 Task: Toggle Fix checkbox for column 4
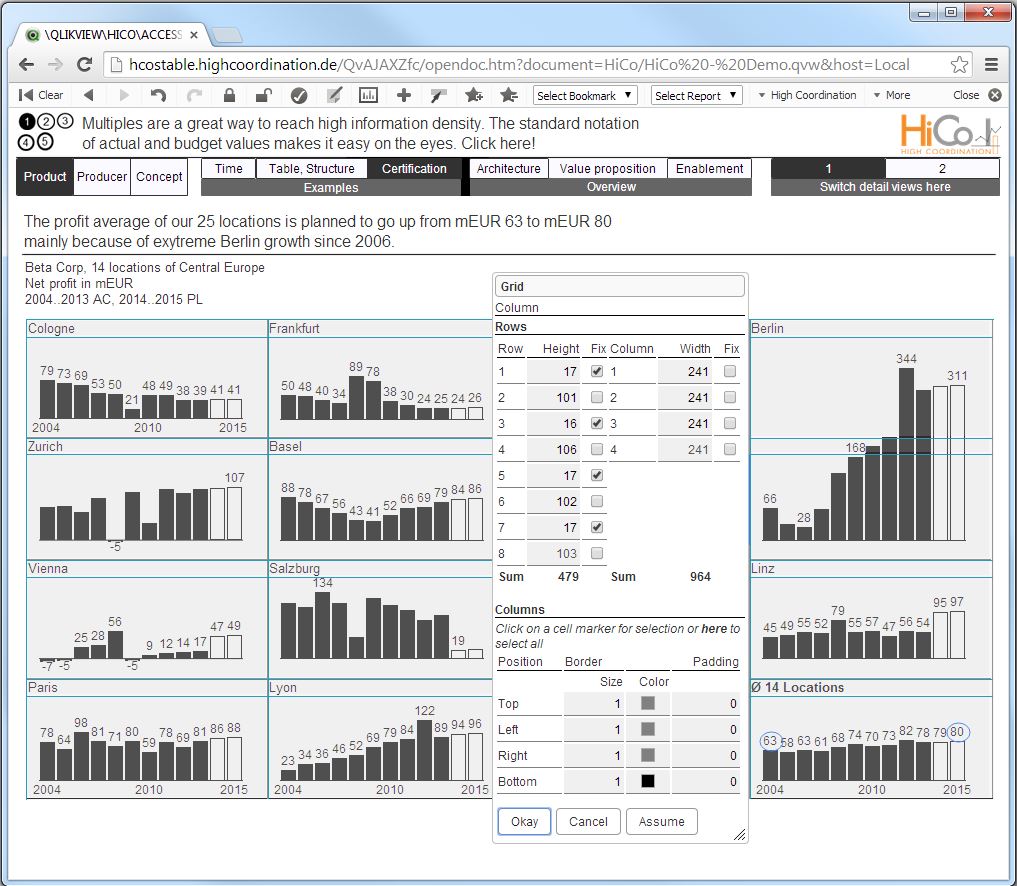pos(730,449)
